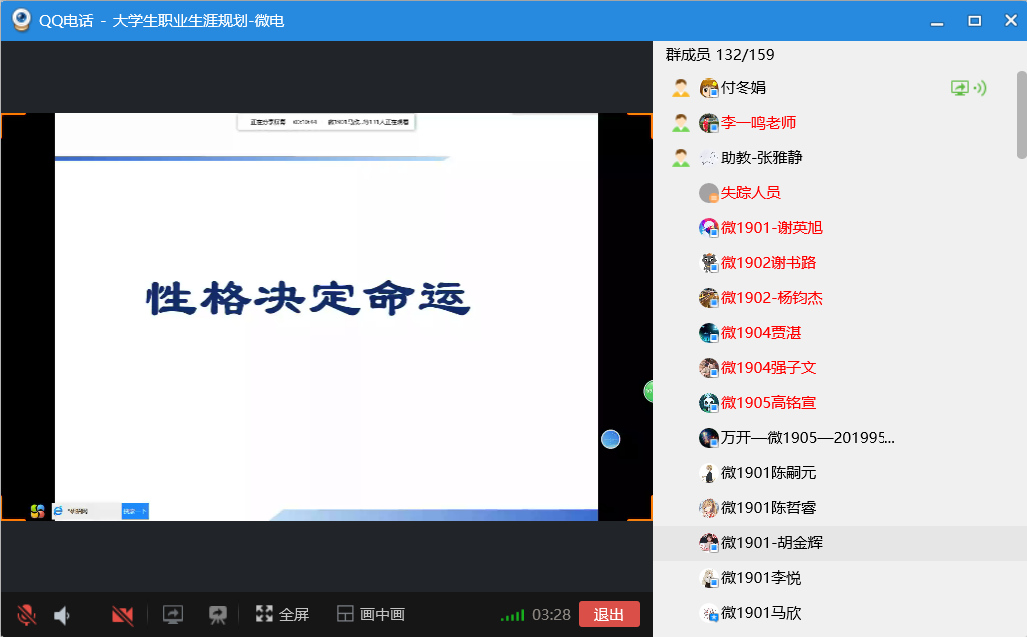Click the blue floating globe icon
This screenshot has height=637, width=1027.
tap(610, 439)
